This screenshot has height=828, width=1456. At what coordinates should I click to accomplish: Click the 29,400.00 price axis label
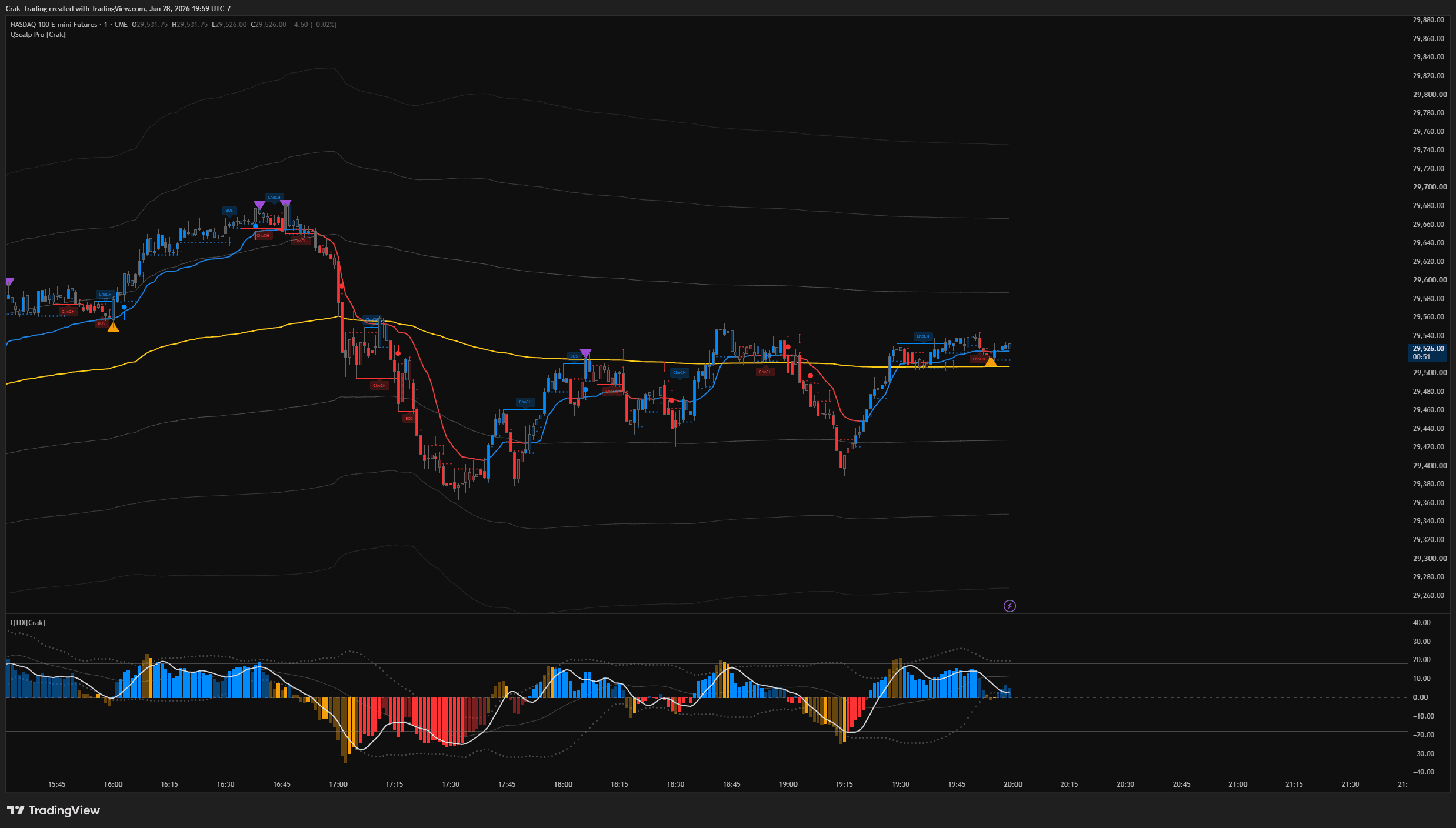1430,466
